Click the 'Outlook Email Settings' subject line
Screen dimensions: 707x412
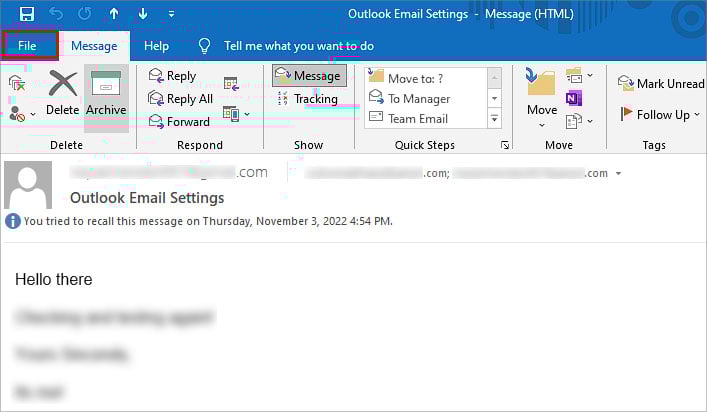[x=147, y=197]
